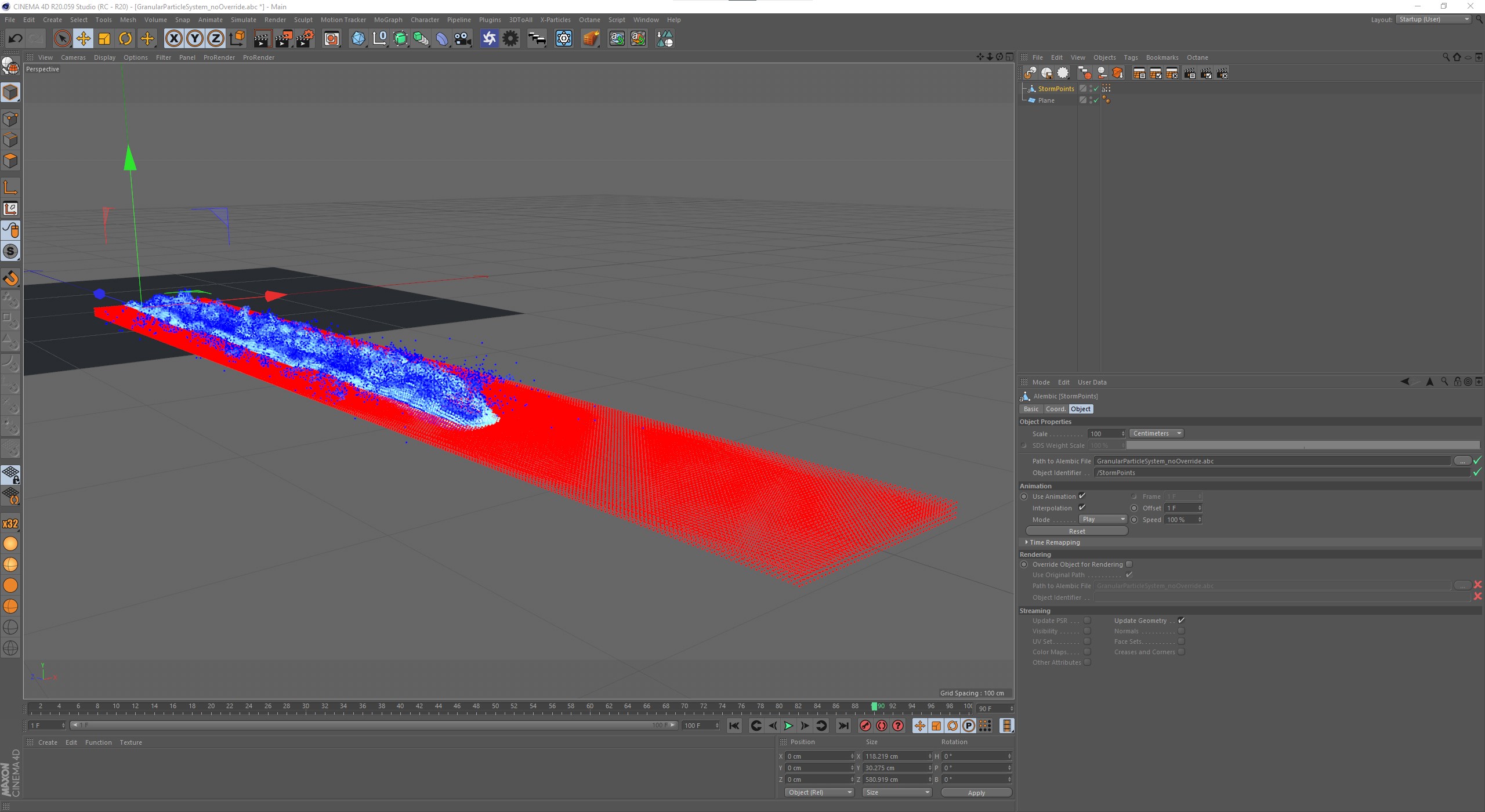This screenshot has width=1485, height=812.
Task: Go to the end of animation
Action: point(843,726)
